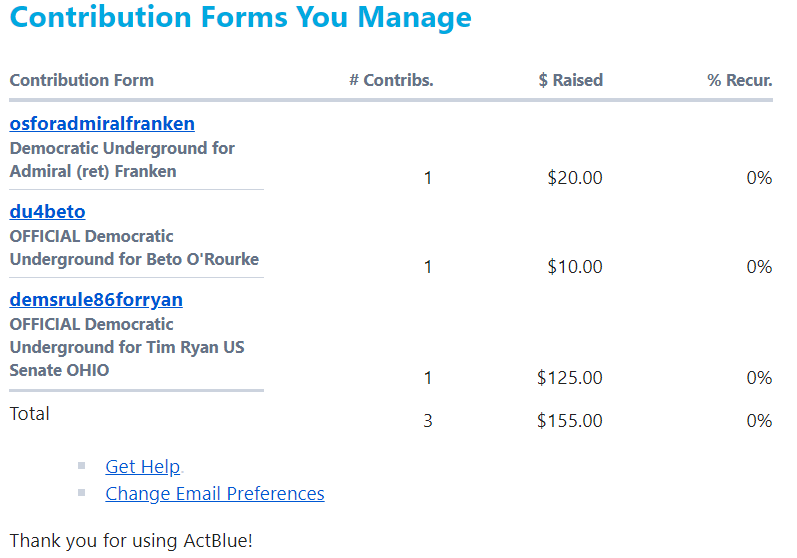
Task: Select the $125.00 raised amount
Action: (570, 378)
